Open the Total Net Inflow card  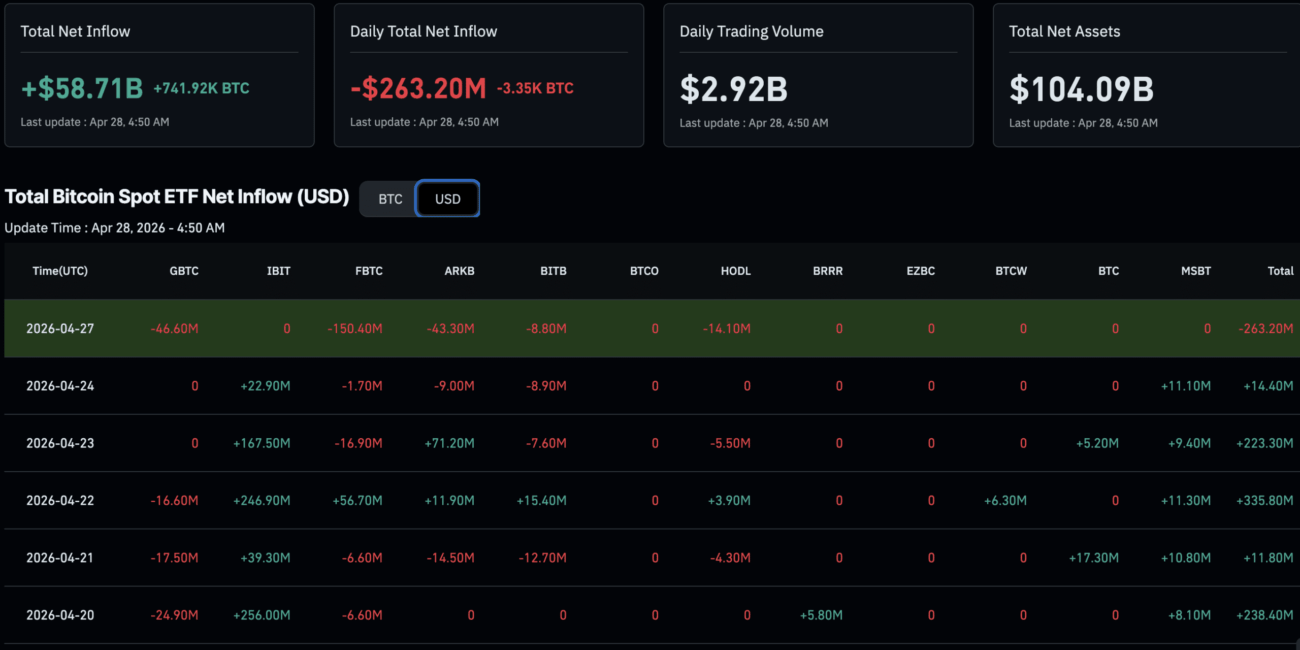(159, 75)
